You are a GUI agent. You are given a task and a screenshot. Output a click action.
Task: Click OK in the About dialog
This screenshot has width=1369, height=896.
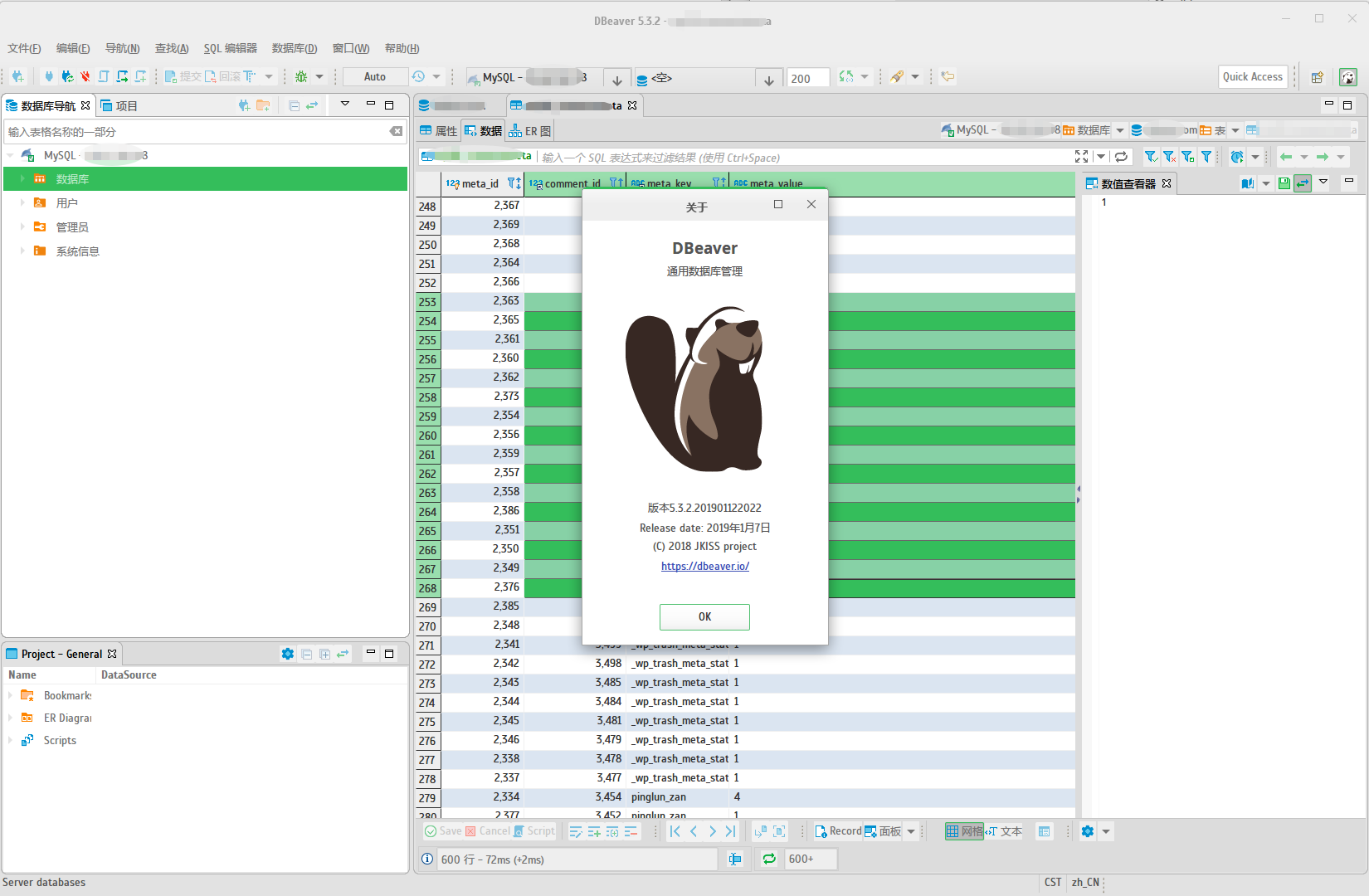[704, 616]
